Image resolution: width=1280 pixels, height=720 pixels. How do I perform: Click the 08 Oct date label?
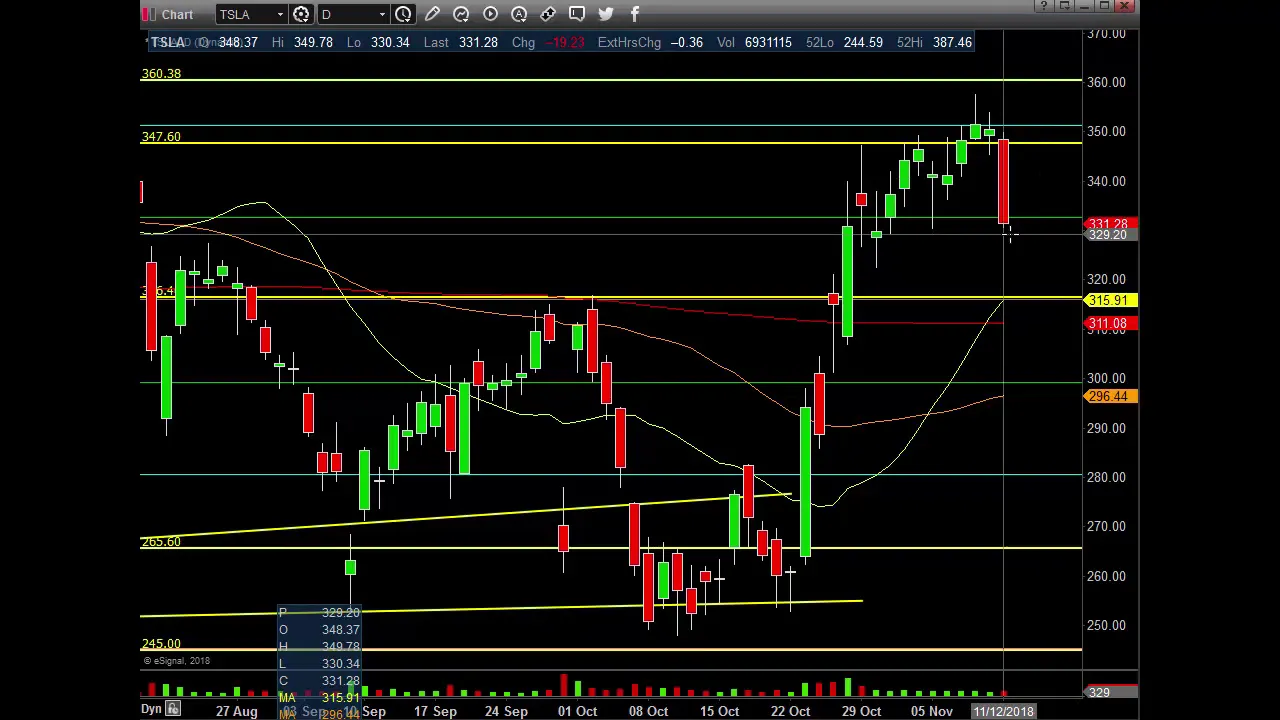click(x=648, y=711)
